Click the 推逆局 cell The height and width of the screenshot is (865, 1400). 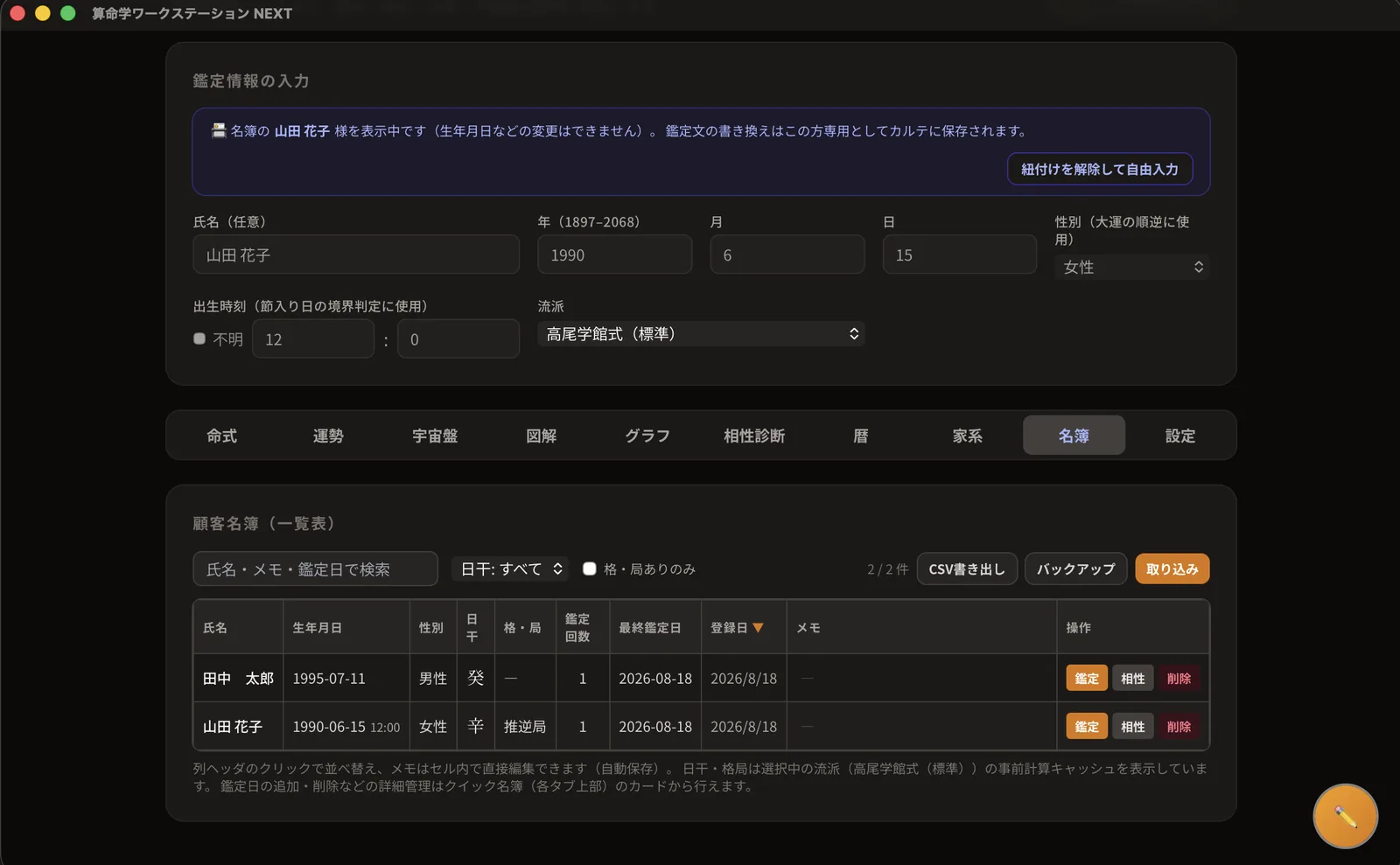click(525, 726)
